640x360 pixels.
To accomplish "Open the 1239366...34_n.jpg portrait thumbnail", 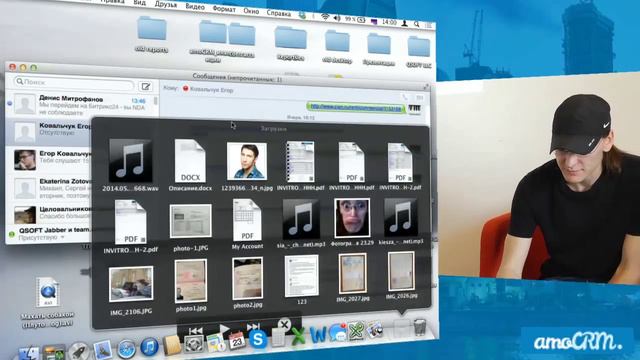I will click(x=247, y=166).
